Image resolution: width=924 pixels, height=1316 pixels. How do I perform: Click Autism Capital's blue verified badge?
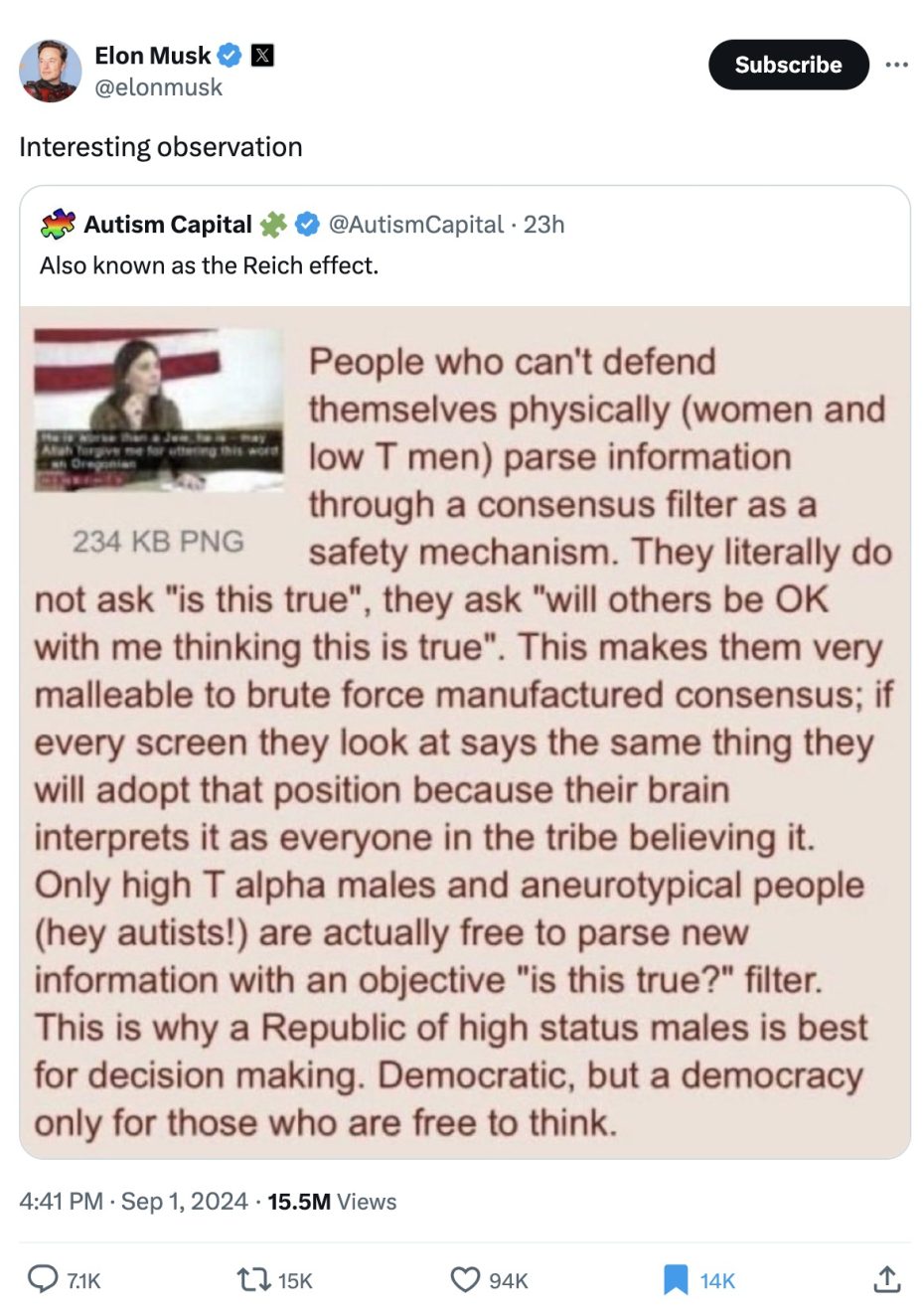[x=308, y=225]
